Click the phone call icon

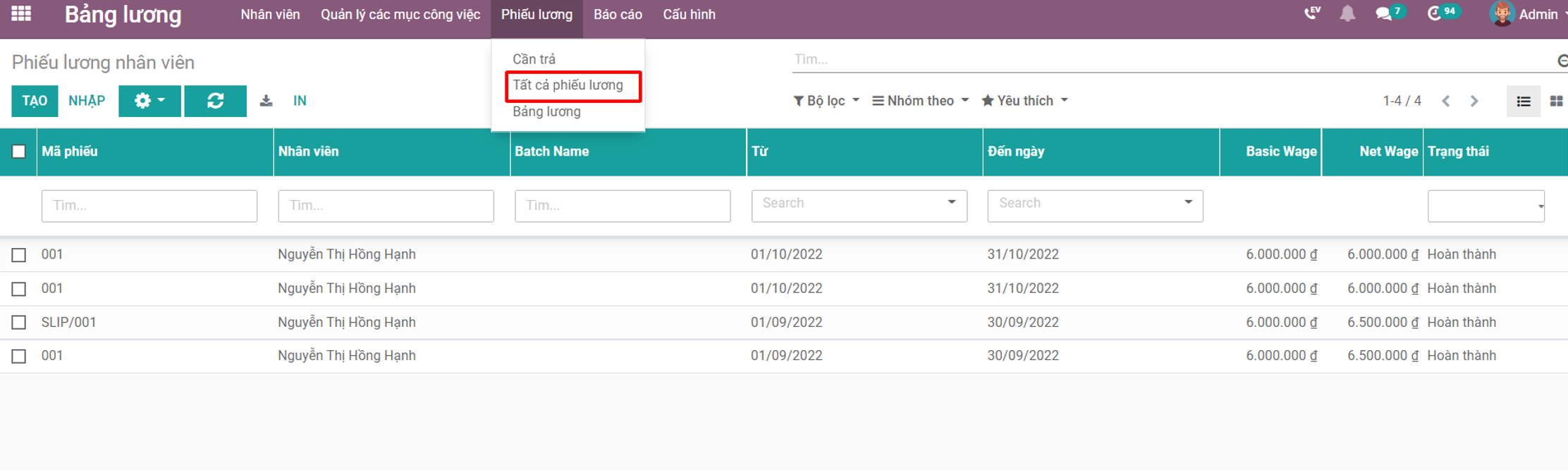click(x=1311, y=13)
